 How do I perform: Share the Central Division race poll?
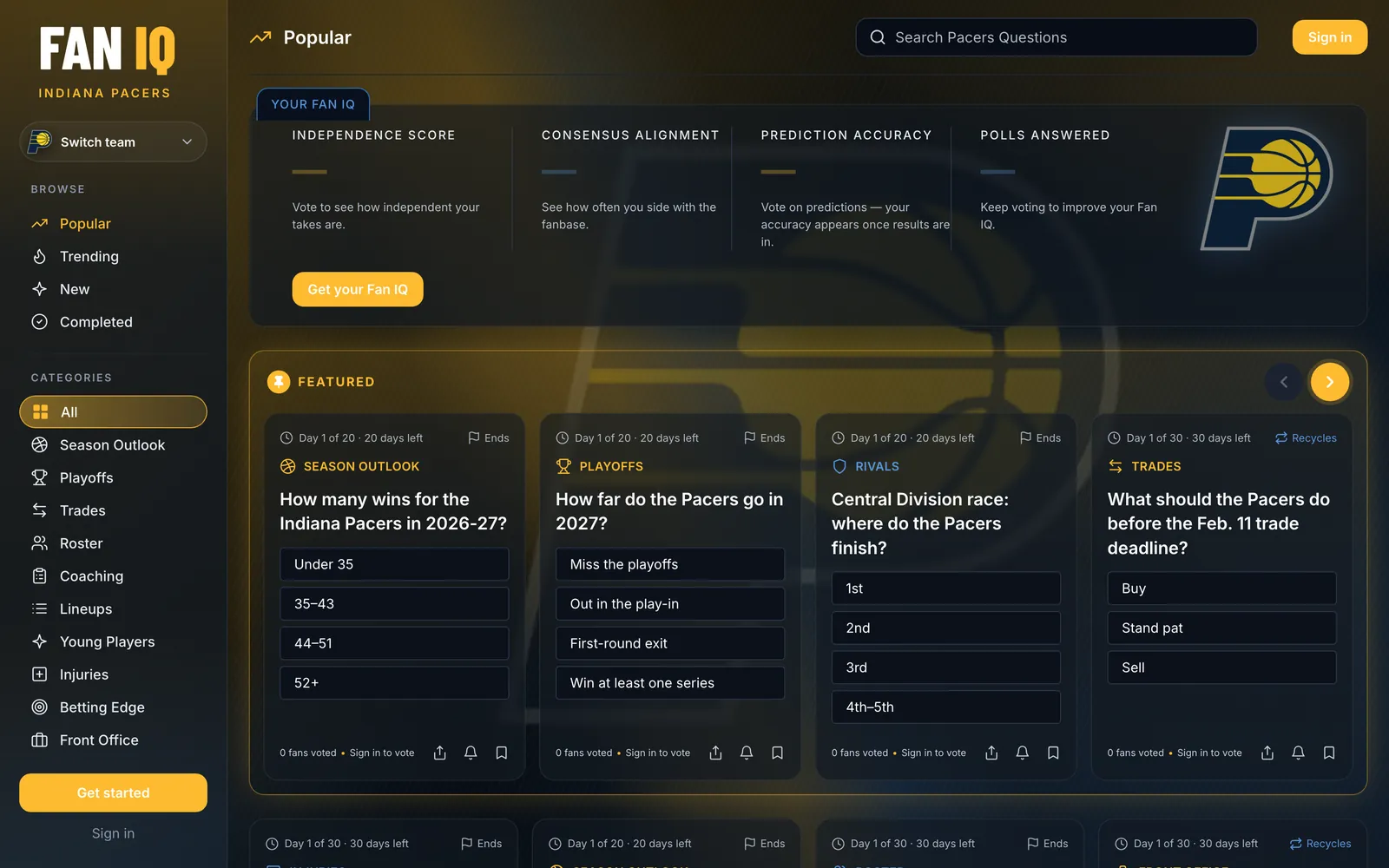click(991, 753)
